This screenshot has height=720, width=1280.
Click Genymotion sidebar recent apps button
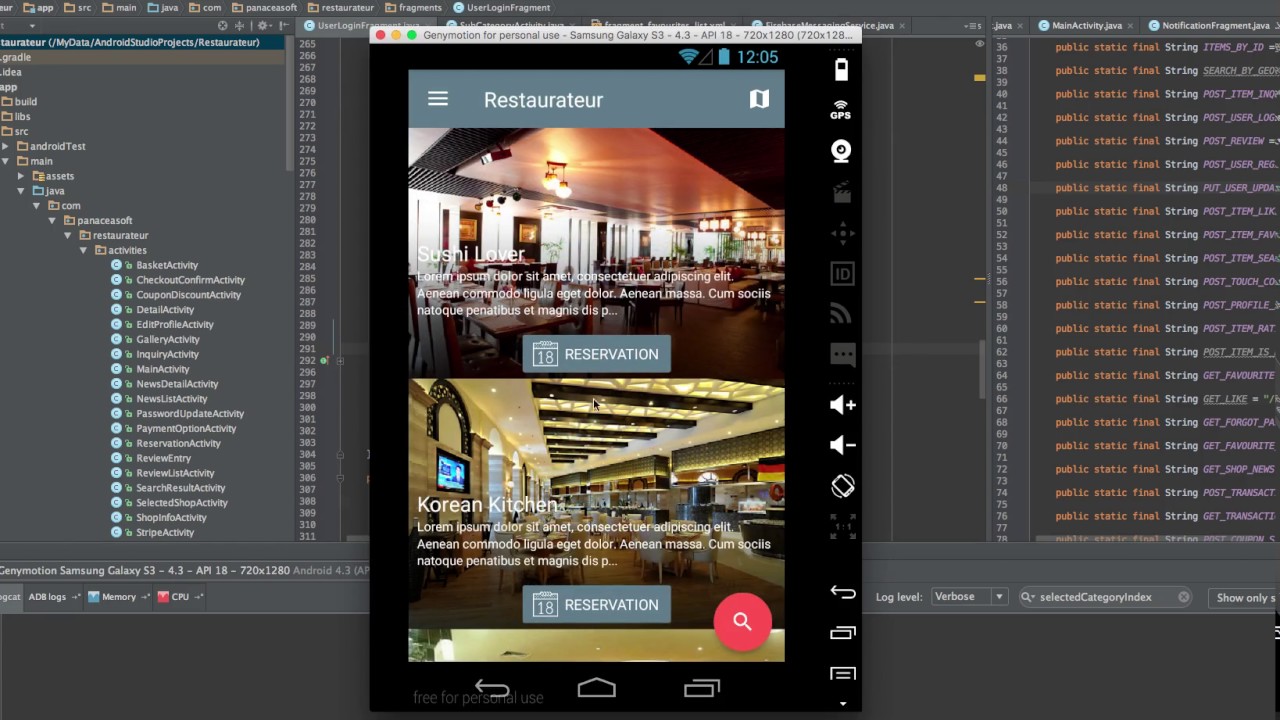842,633
